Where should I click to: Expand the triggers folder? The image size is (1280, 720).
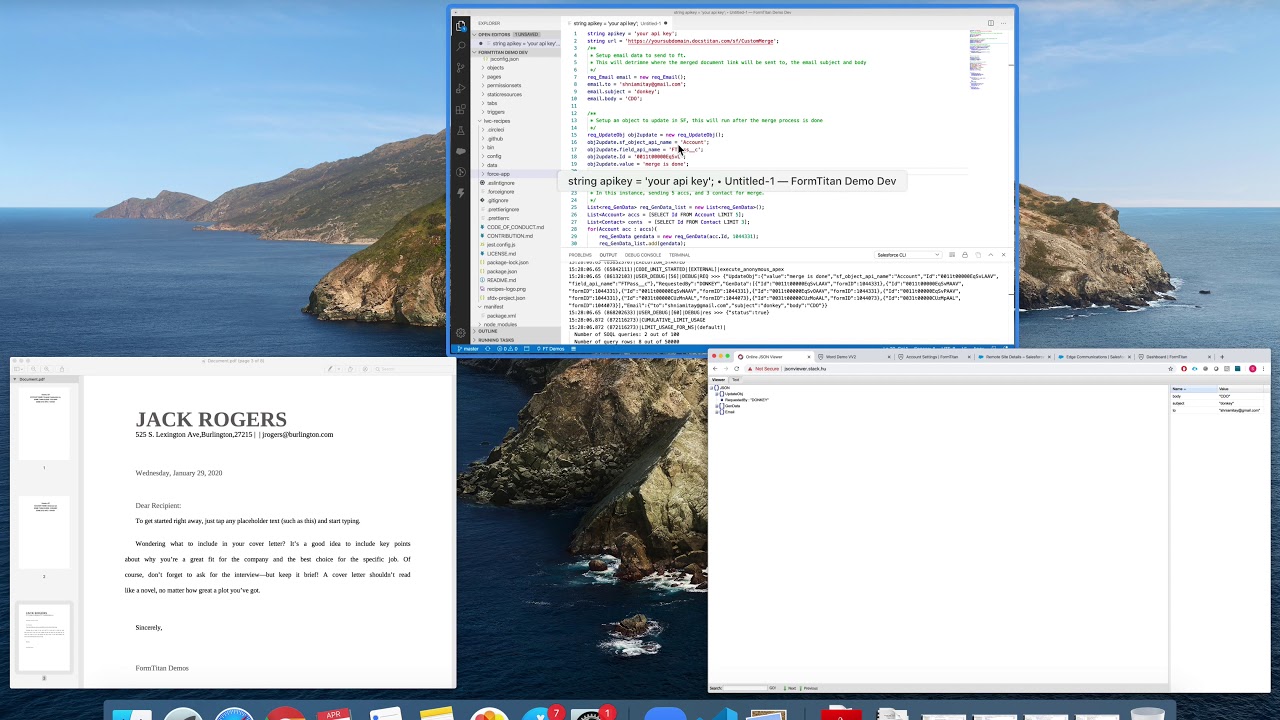tap(496, 112)
